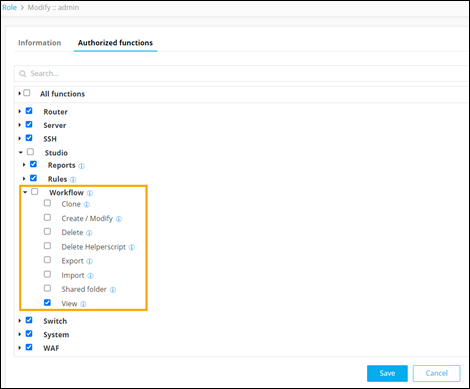The height and width of the screenshot is (389, 470).
Task: Click the Cancel button
Action: (436, 373)
